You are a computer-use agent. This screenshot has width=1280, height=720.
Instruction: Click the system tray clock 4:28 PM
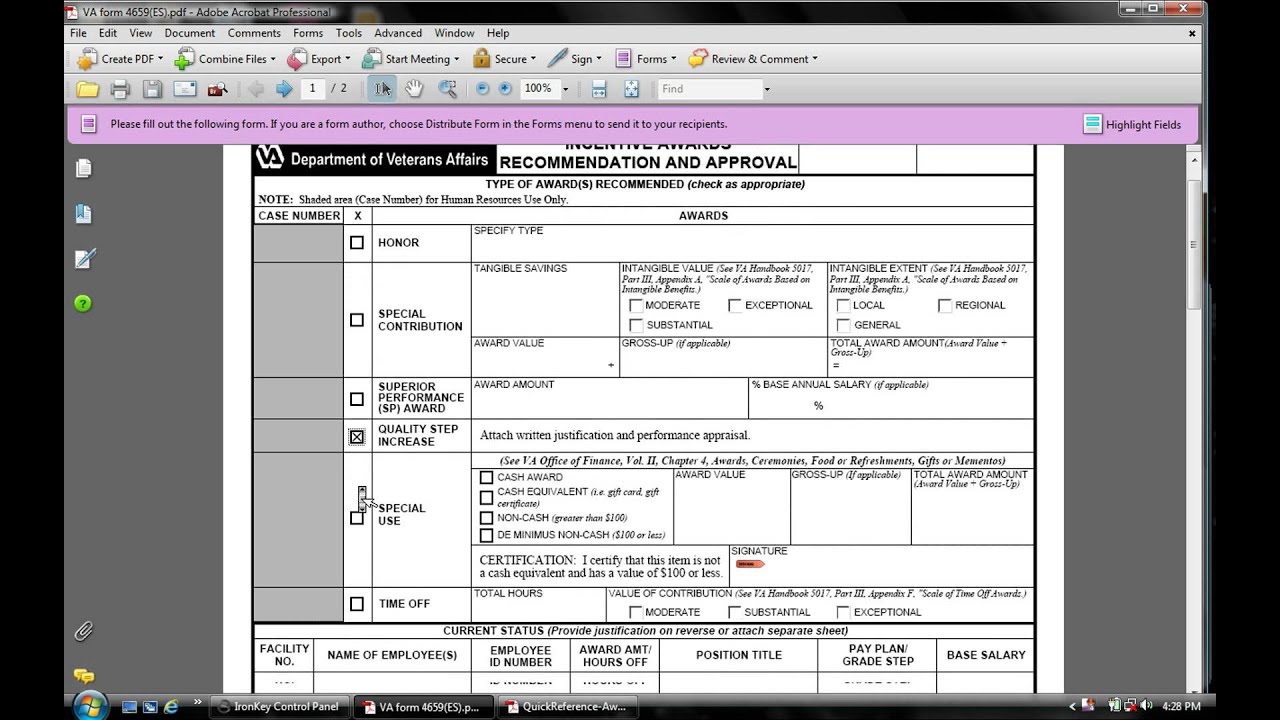pyautogui.click(x=1181, y=706)
